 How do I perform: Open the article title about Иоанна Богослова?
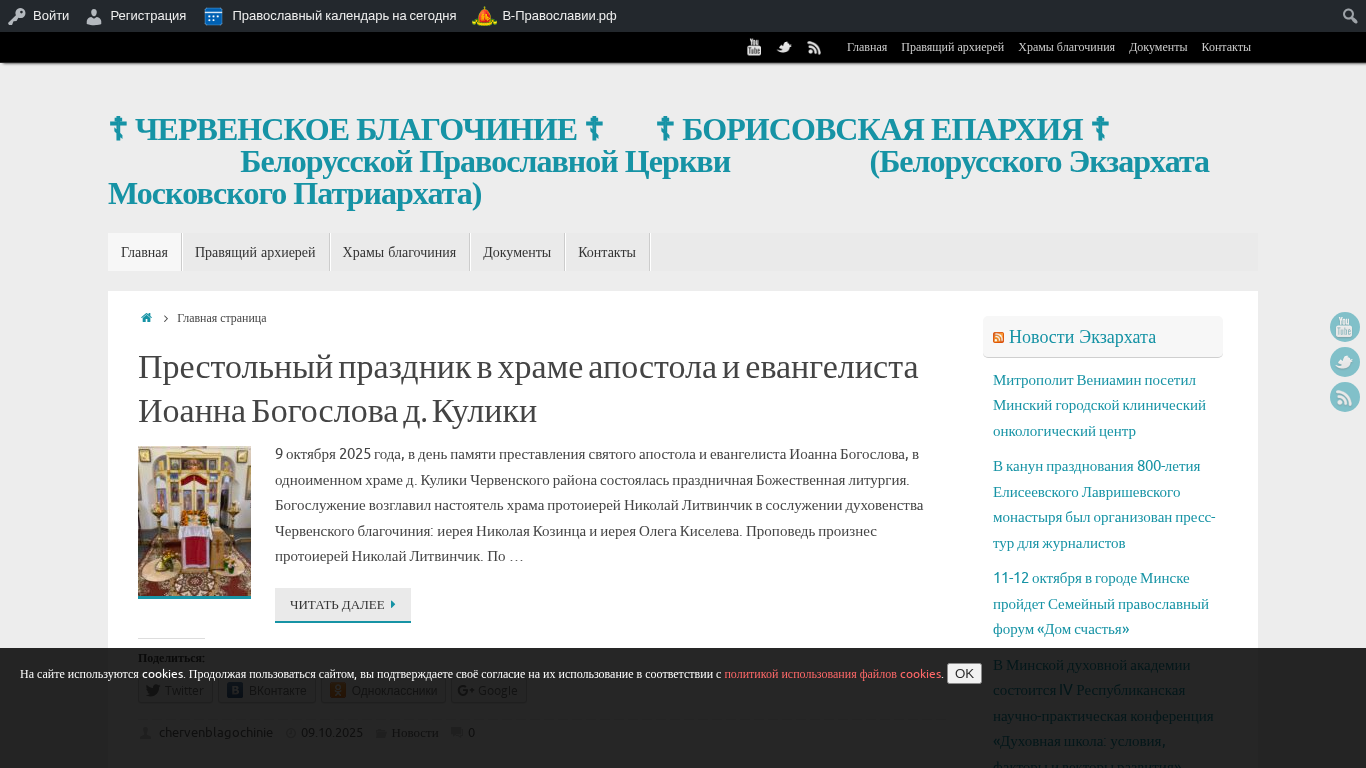[x=527, y=389]
